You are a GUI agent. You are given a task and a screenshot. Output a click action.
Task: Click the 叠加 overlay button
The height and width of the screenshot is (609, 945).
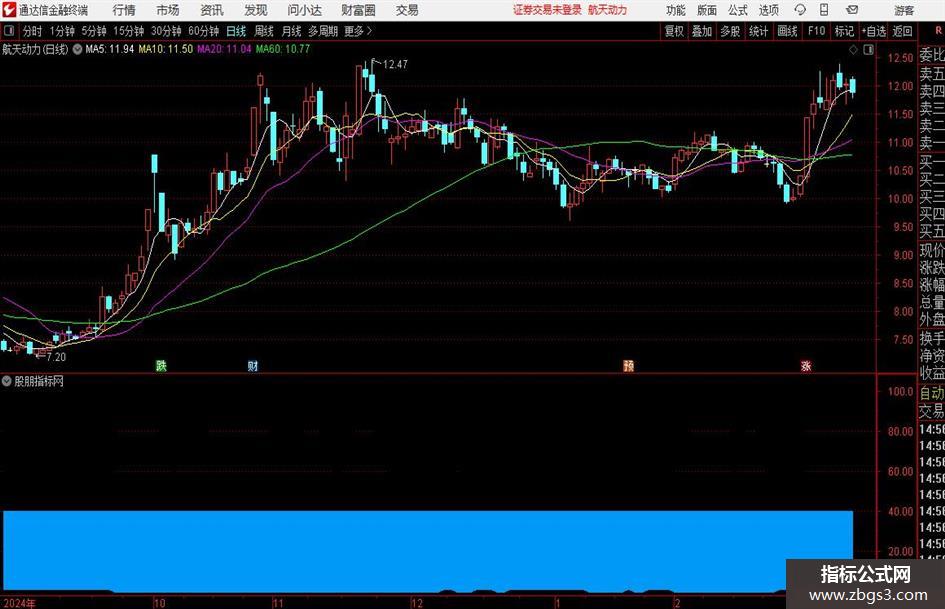coord(702,31)
